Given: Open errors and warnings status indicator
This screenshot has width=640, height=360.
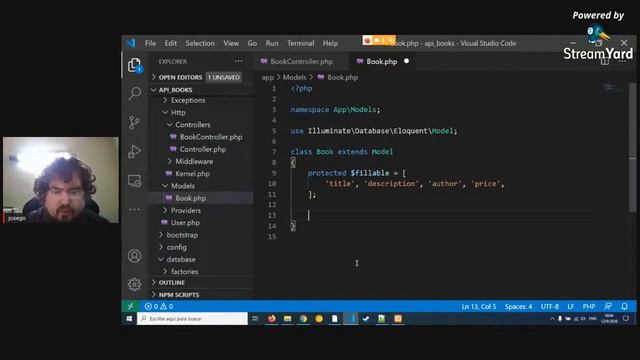Looking at the screenshot, I should point(159,306).
